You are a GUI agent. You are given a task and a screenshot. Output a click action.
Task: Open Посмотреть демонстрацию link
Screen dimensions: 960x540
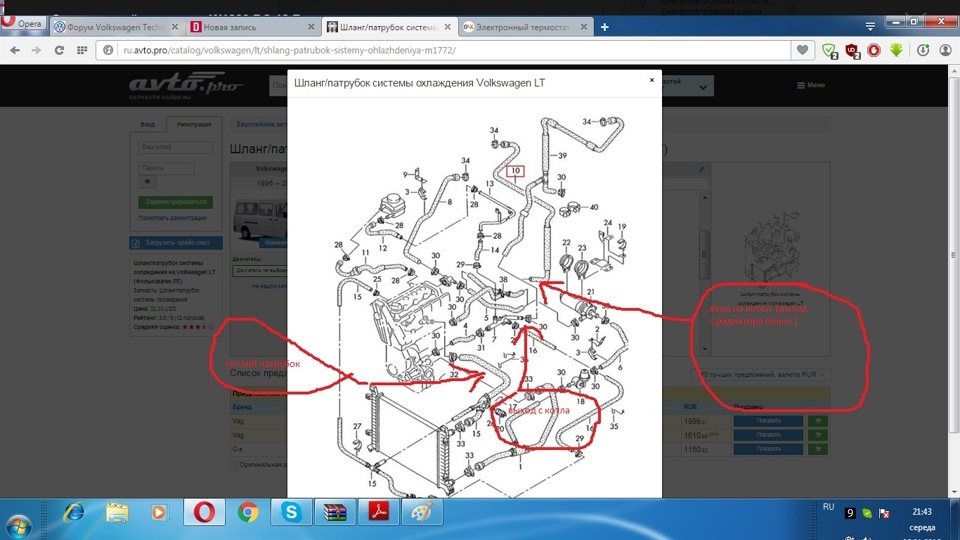point(172,218)
